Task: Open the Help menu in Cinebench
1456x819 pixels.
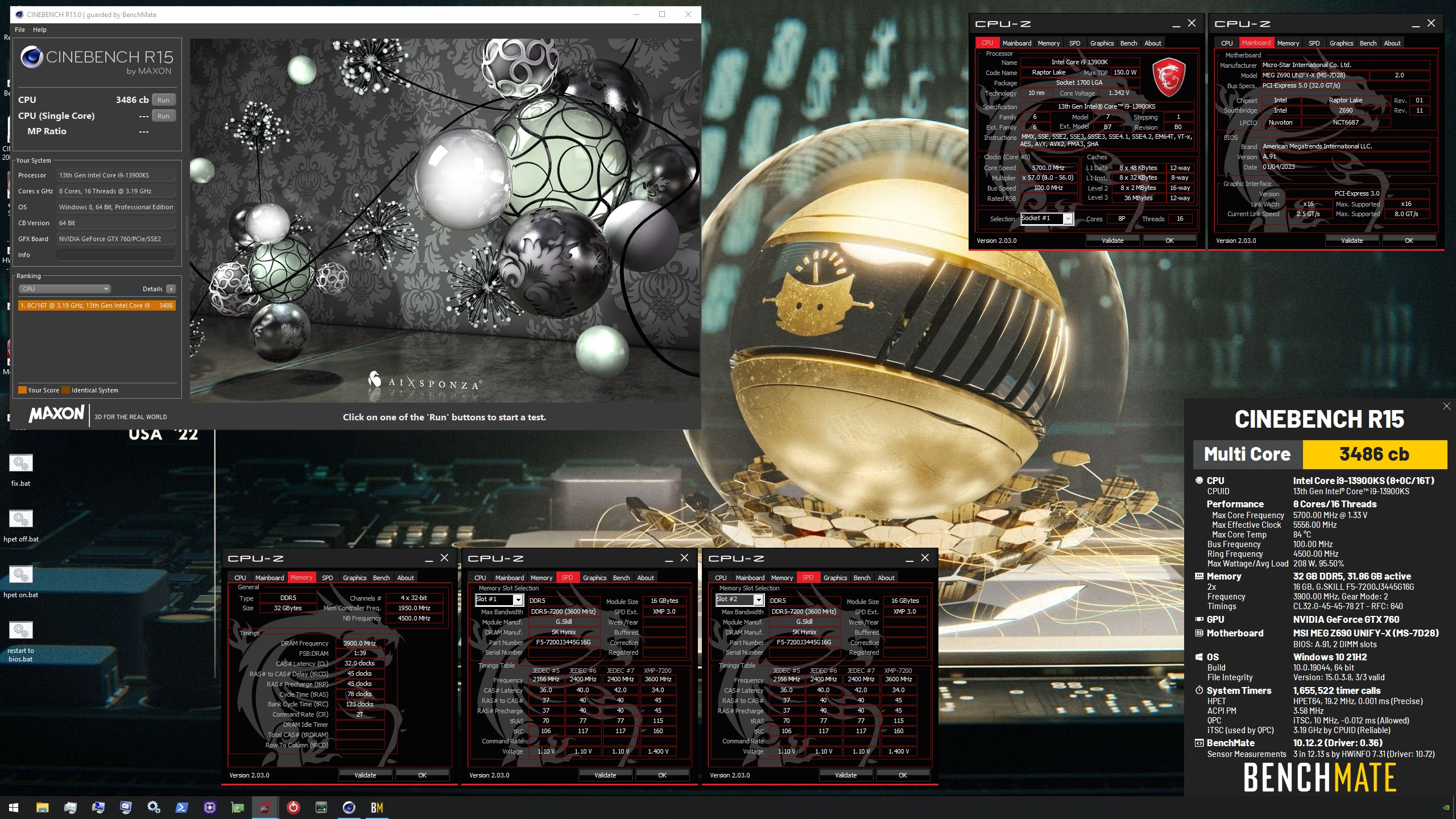Action: coord(40,30)
